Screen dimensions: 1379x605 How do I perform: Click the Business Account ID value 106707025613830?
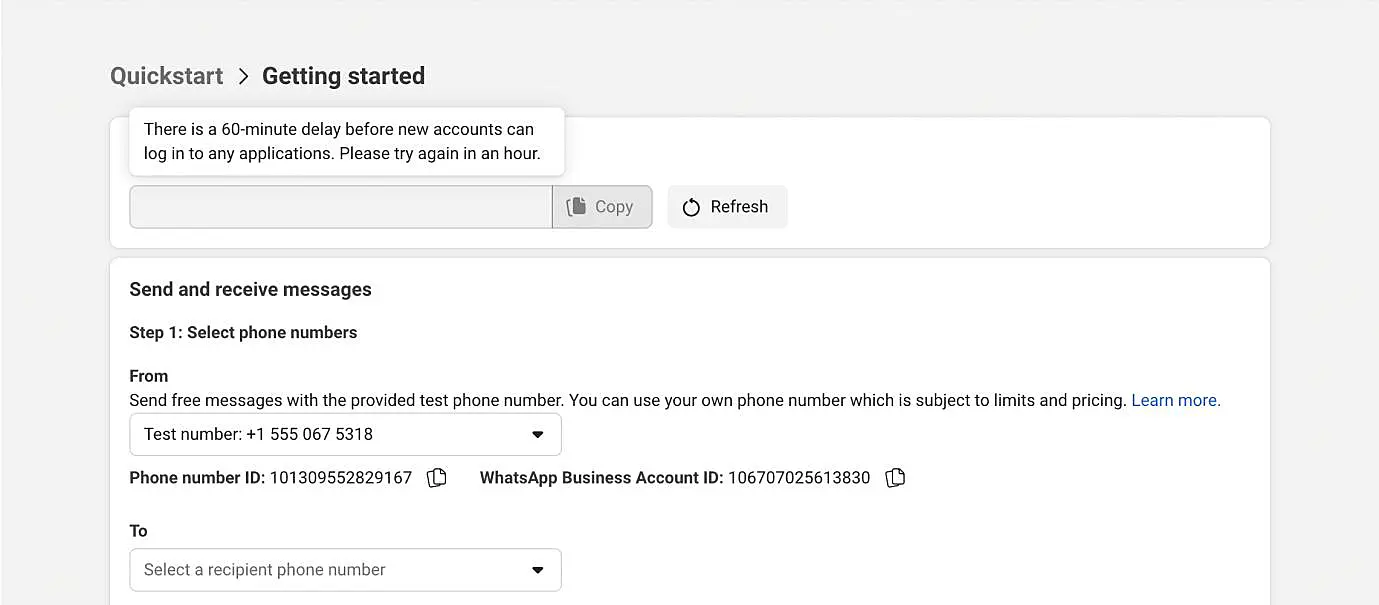point(799,478)
